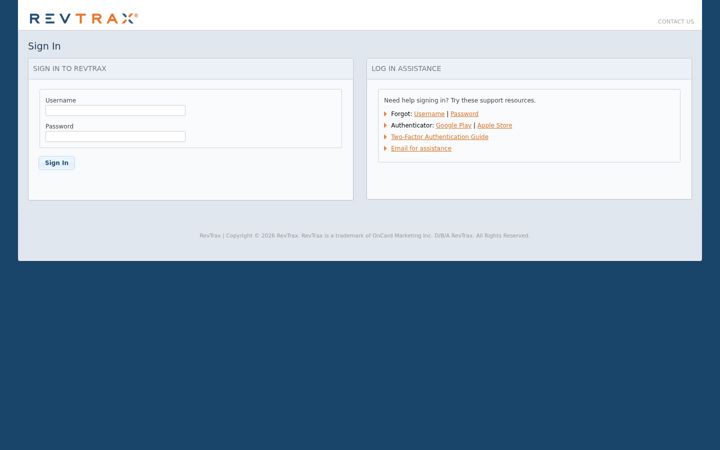Image resolution: width=720 pixels, height=450 pixels.
Task: Focus the Password input field
Action: pyautogui.click(x=115, y=136)
